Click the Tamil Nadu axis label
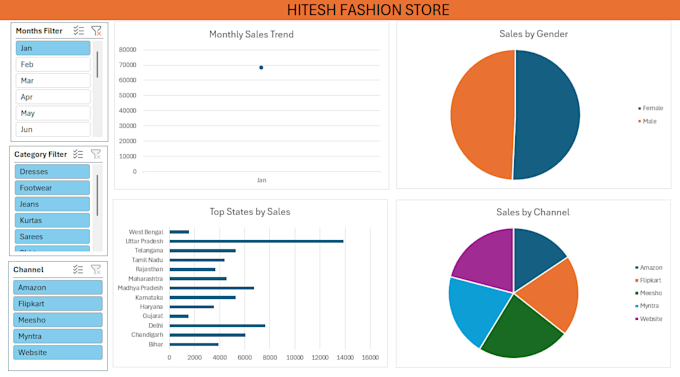 [147, 260]
